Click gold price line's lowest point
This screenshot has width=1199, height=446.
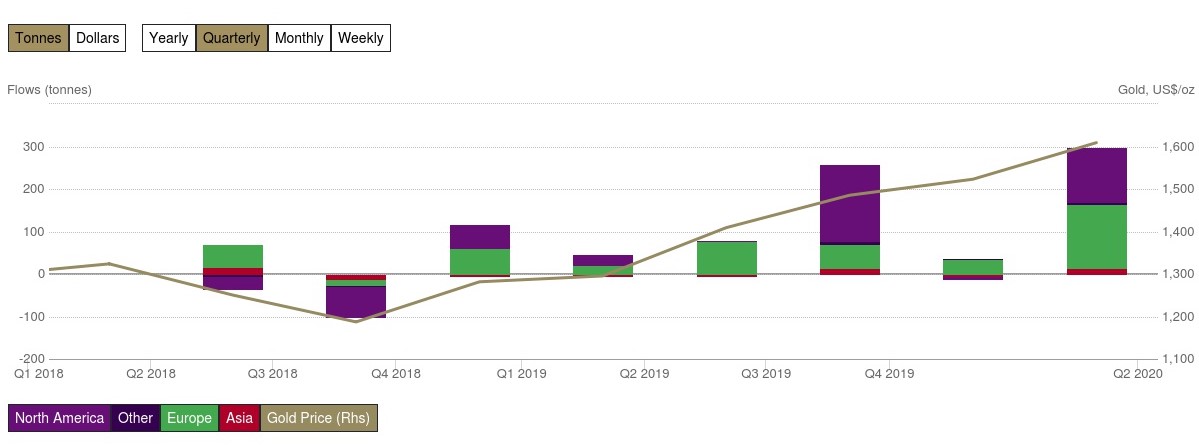356,322
